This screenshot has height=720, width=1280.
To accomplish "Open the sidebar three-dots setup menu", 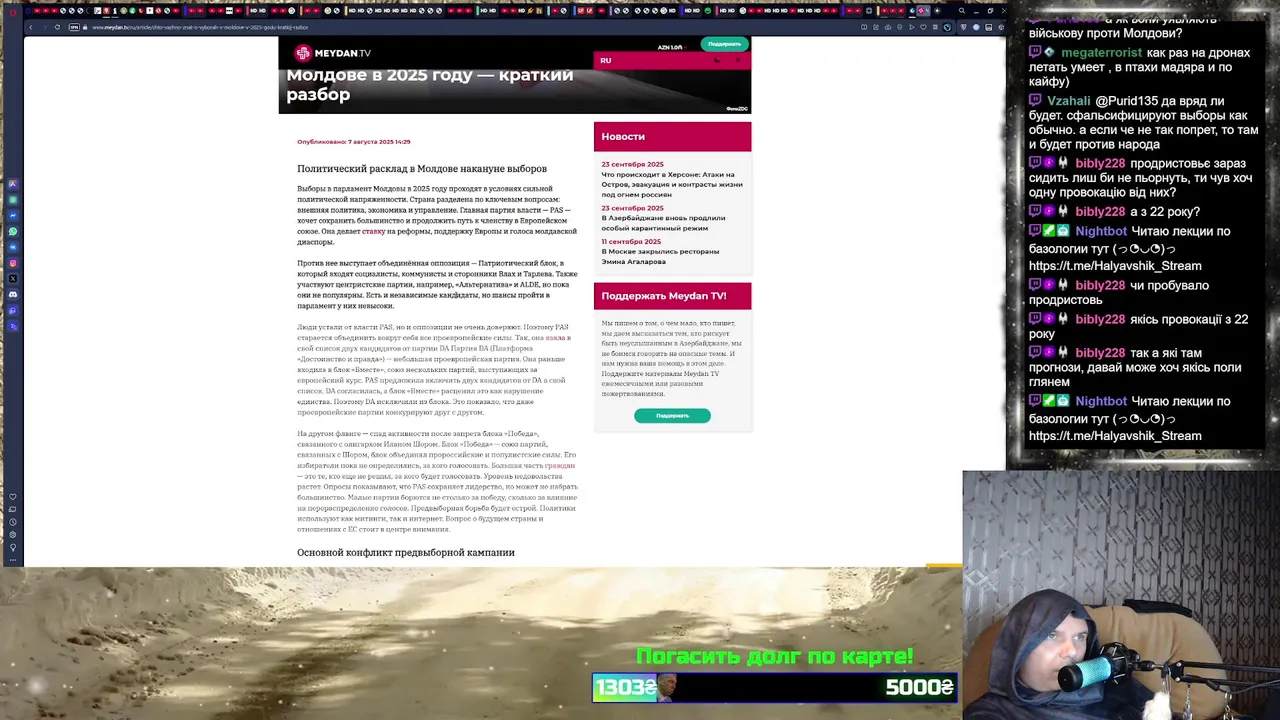I will 13,560.
